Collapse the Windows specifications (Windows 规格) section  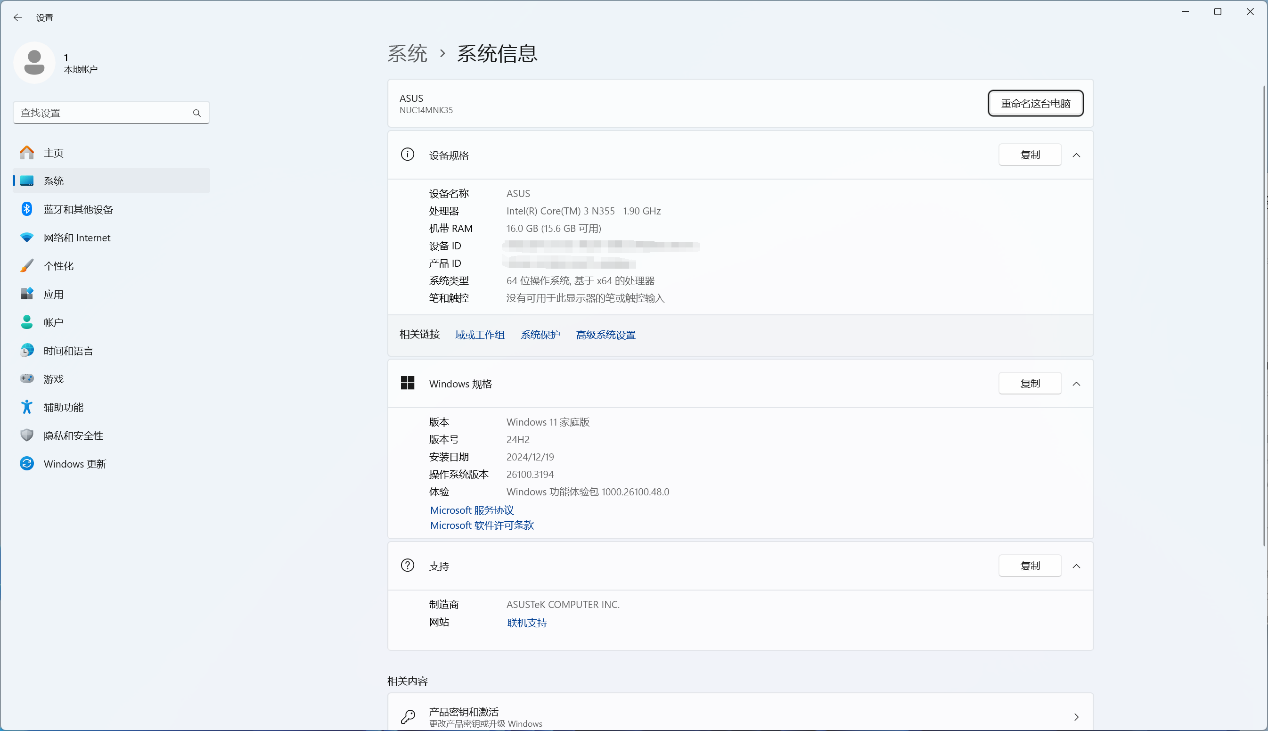click(x=1076, y=384)
